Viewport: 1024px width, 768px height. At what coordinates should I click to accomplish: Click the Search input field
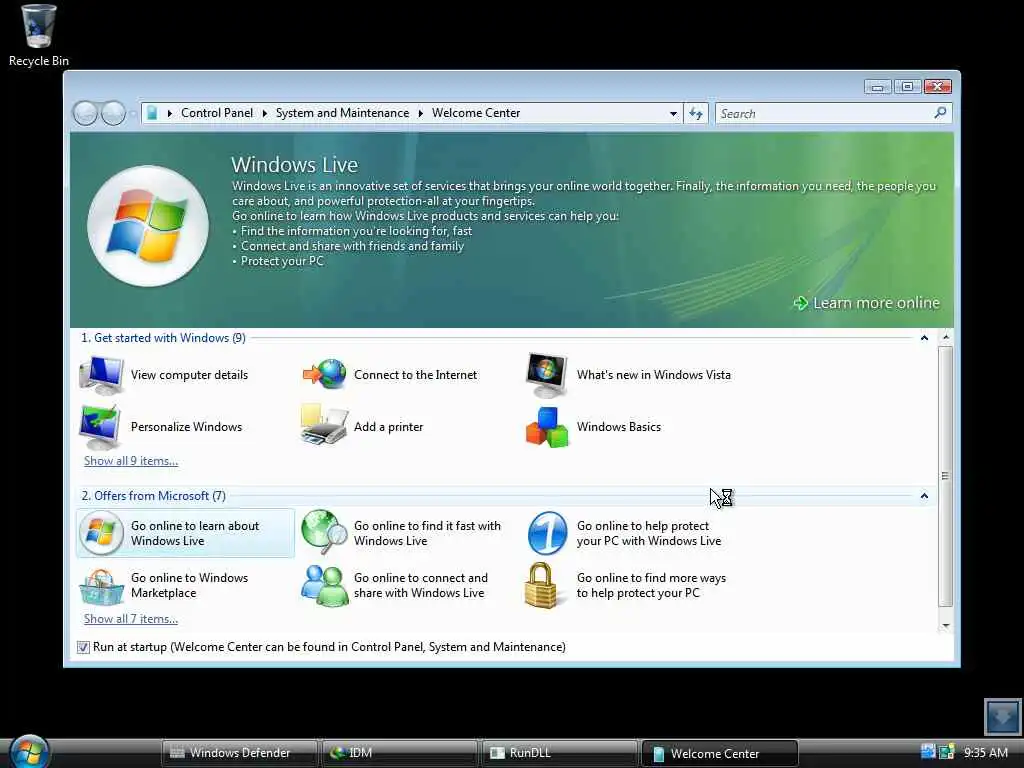pos(825,114)
